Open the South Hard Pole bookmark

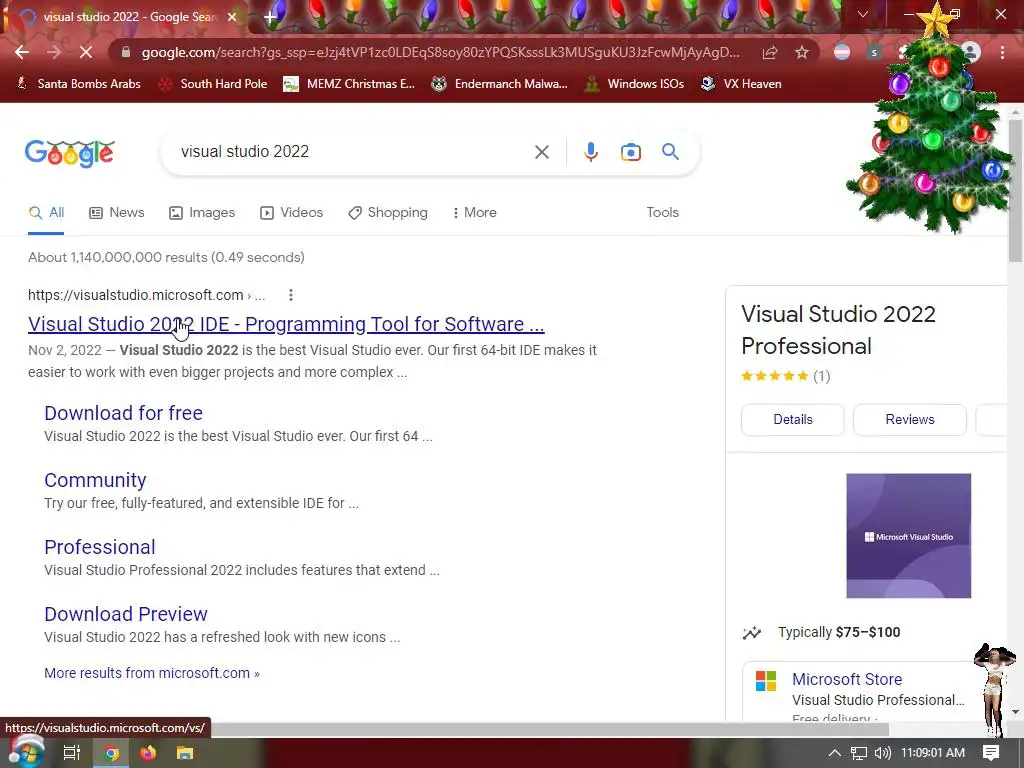[x=214, y=84]
